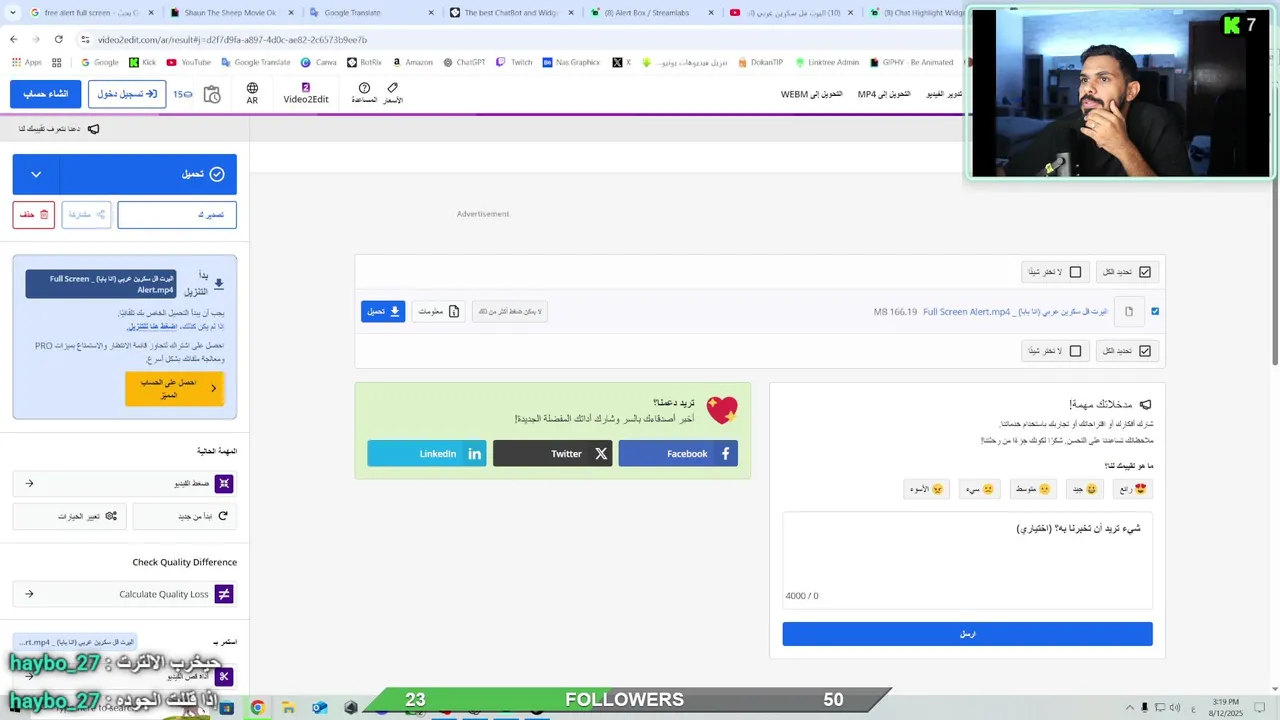The width and height of the screenshot is (1280, 720).
Task: Download Full Screen Alert.mp4 with blue تحميل button
Action: pos(383,311)
